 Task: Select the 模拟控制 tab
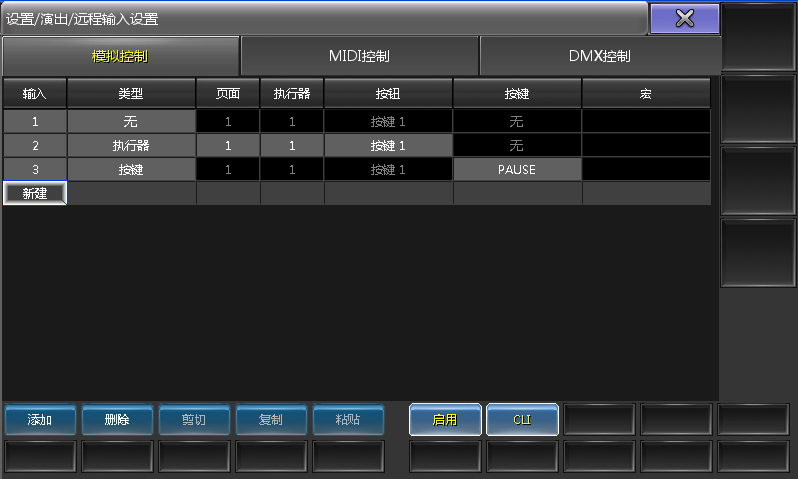tap(120, 56)
